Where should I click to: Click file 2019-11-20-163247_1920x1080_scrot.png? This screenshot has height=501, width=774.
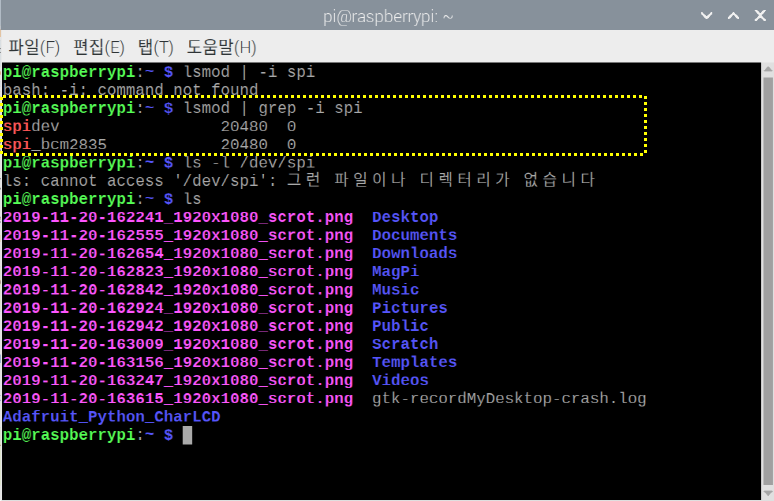click(x=178, y=381)
